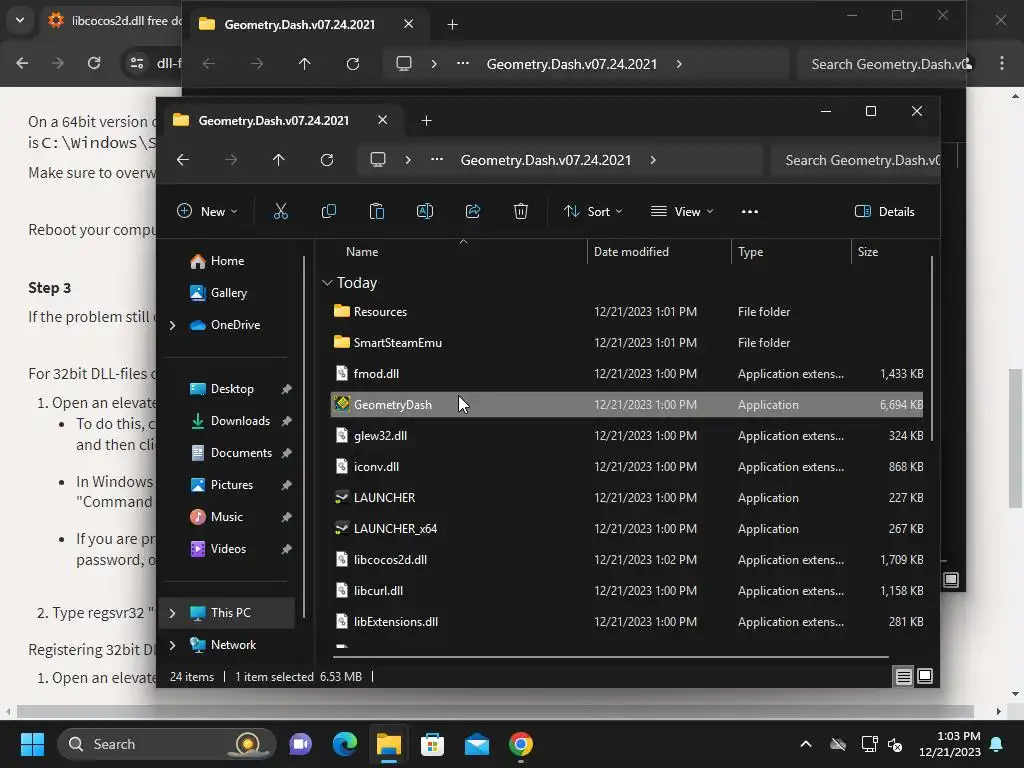1024x768 pixels.
Task: Open Google Chrome from the taskbar
Action: tap(520, 744)
